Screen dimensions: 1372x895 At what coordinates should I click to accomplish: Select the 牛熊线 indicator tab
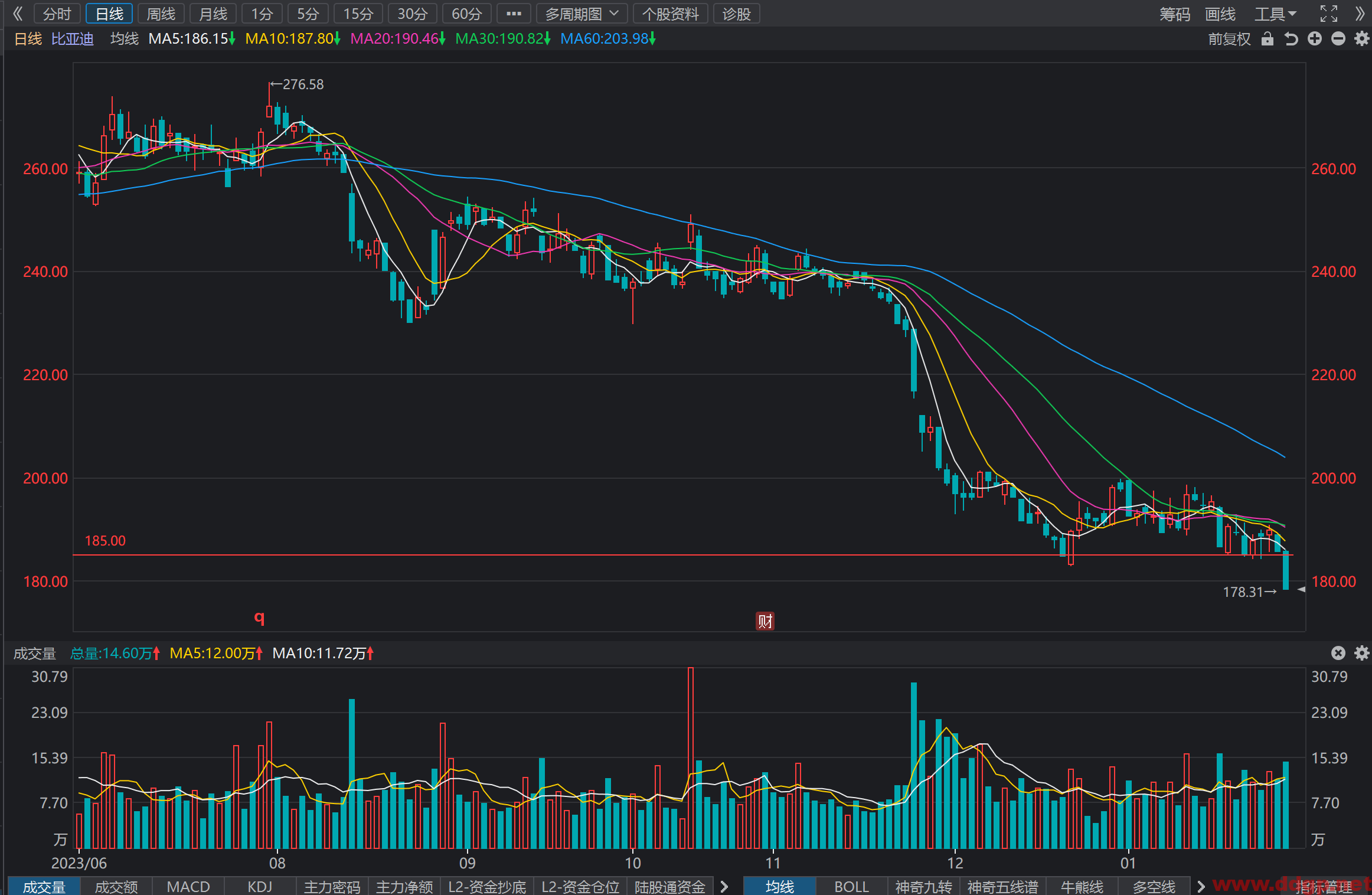1082,886
